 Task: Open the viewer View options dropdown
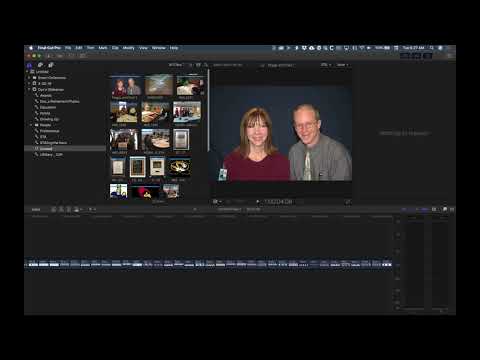click(x=342, y=65)
